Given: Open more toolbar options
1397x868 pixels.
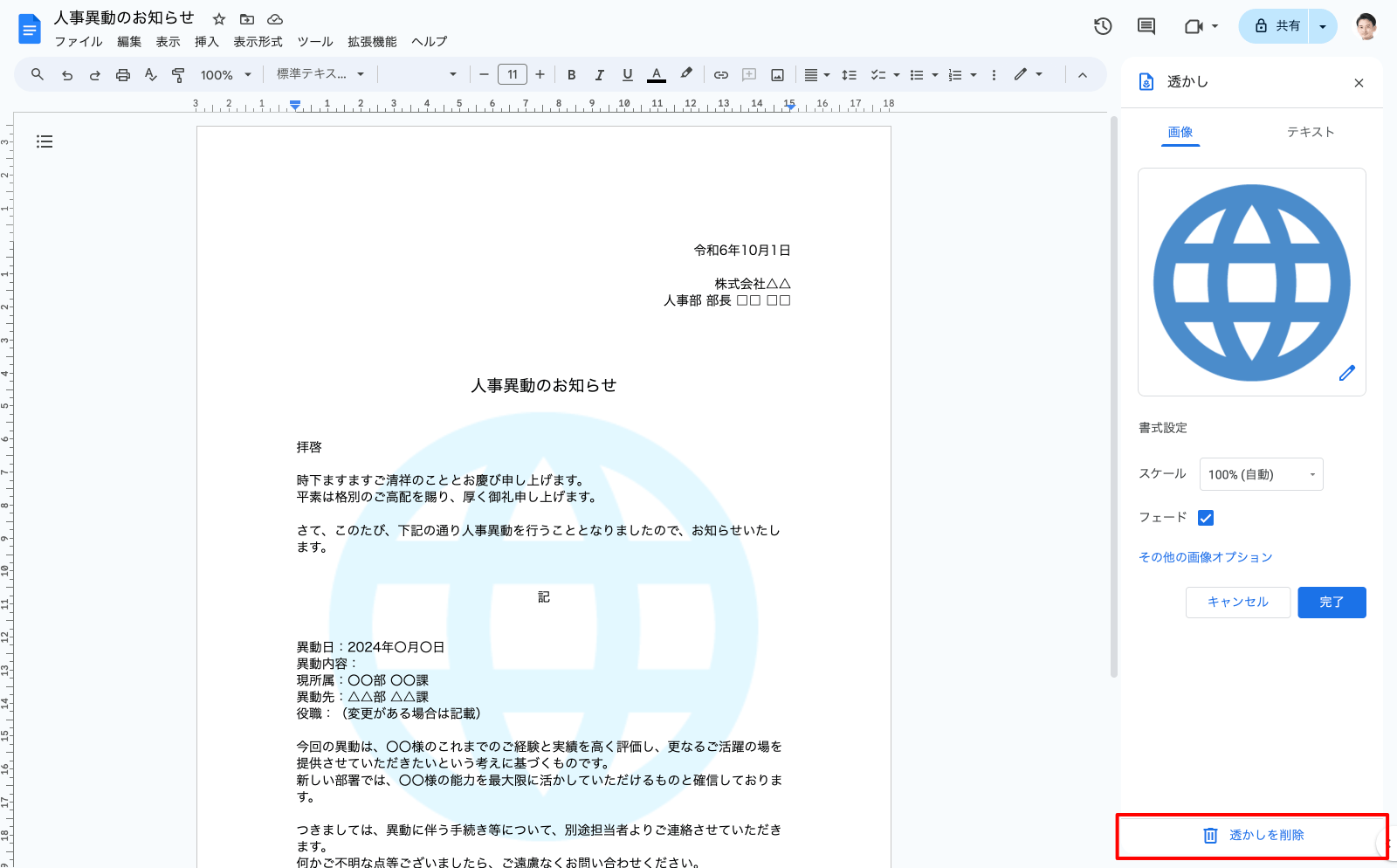Looking at the screenshot, I should pyautogui.click(x=994, y=75).
